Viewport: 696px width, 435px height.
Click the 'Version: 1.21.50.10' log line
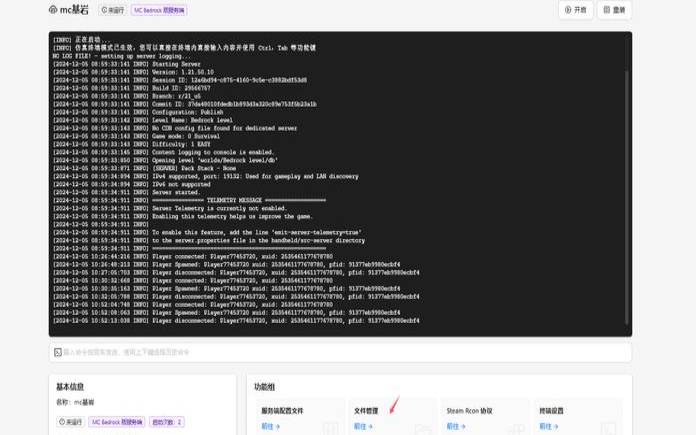click(133, 72)
